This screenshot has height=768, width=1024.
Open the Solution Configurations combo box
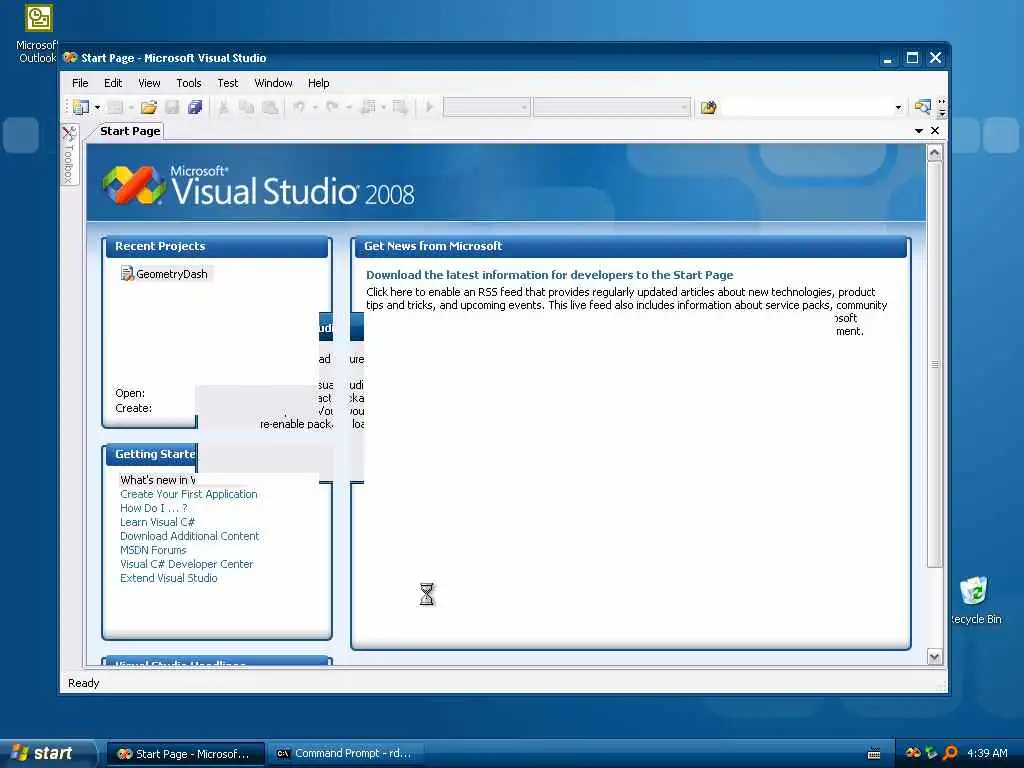[x=487, y=107]
